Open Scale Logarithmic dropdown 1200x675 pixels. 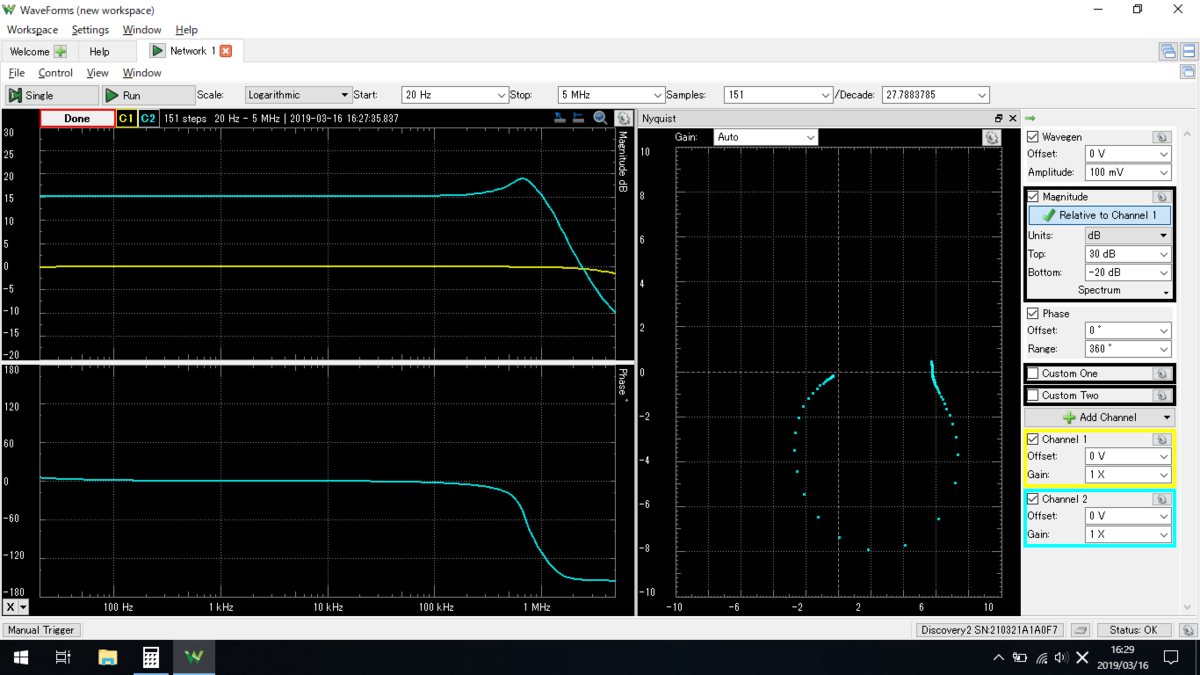tap(298, 95)
